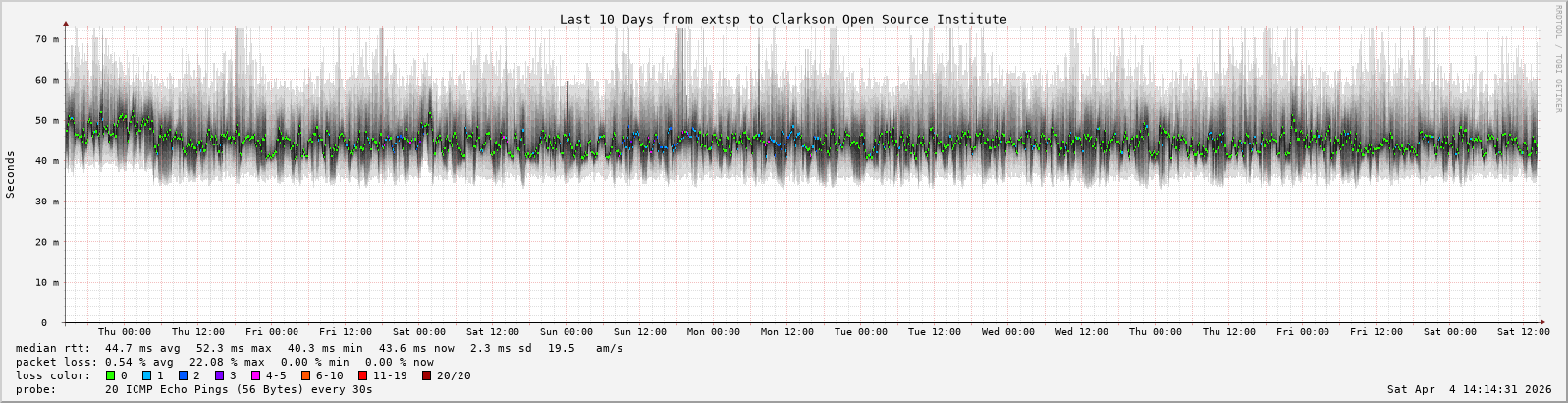
Task: Click the green loss color swatch for 0
Action: point(110,375)
